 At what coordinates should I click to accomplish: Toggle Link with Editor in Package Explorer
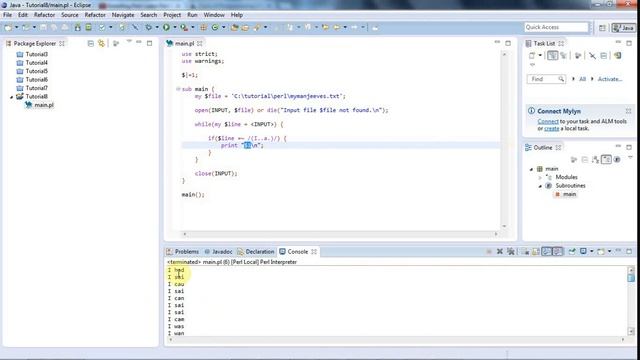tap(101, 43)
